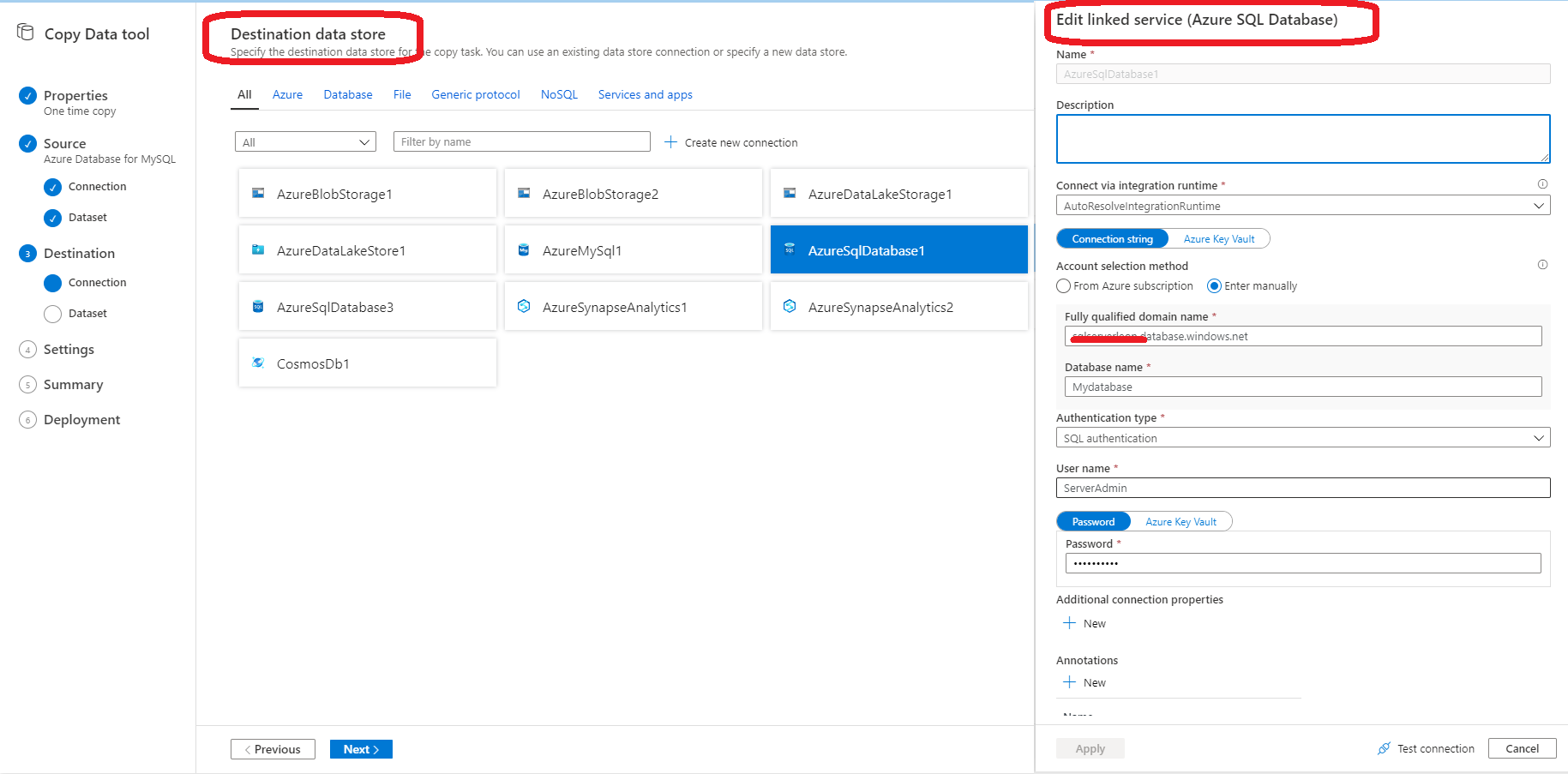Viewport: 1568px width, 774px height.
Task: Click the Previous button
Action: coord(273,749)
